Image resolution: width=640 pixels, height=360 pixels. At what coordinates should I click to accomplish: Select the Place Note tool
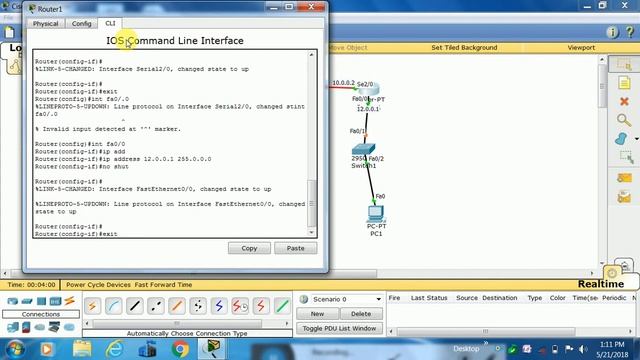point(624,83)
